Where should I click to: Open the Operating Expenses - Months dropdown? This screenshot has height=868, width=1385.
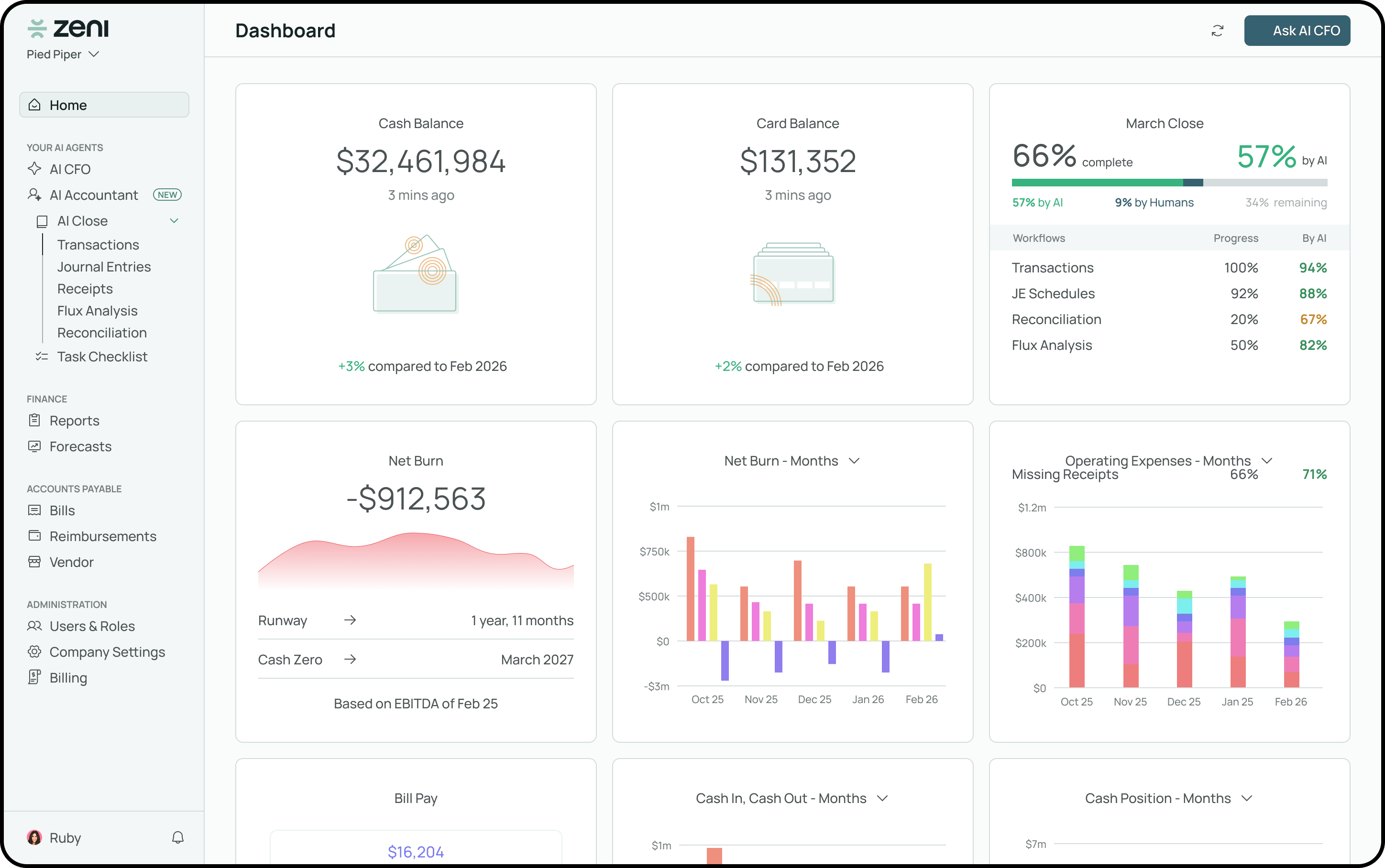click(1169, 460)
